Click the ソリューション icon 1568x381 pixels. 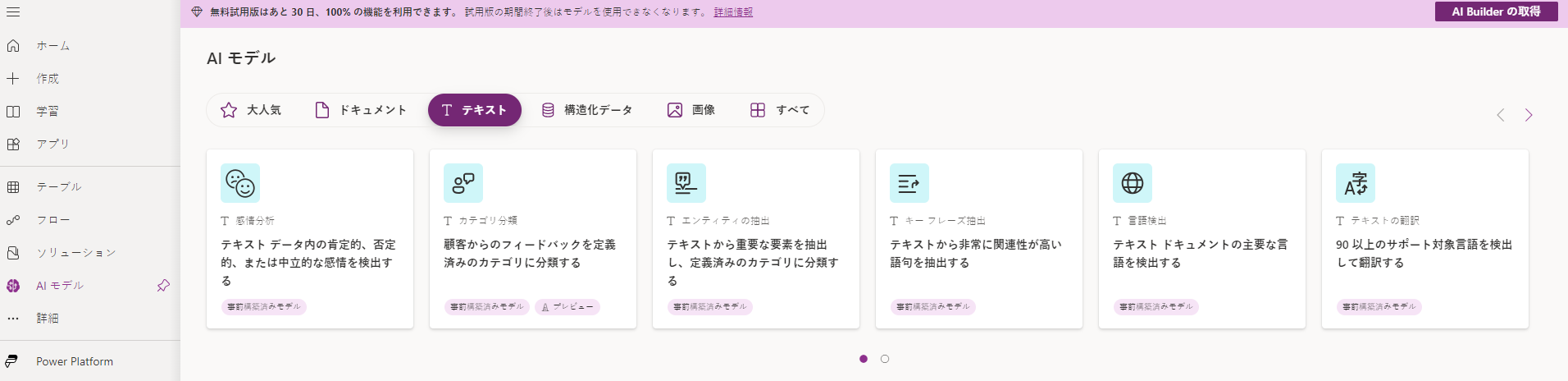(13, 253)
